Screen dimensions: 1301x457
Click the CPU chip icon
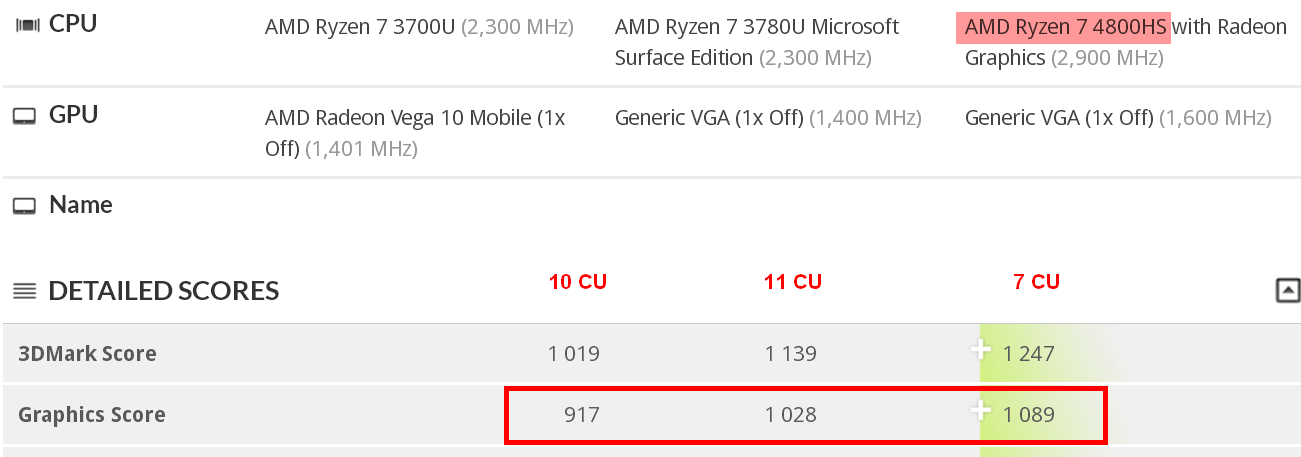coord(27,25)
